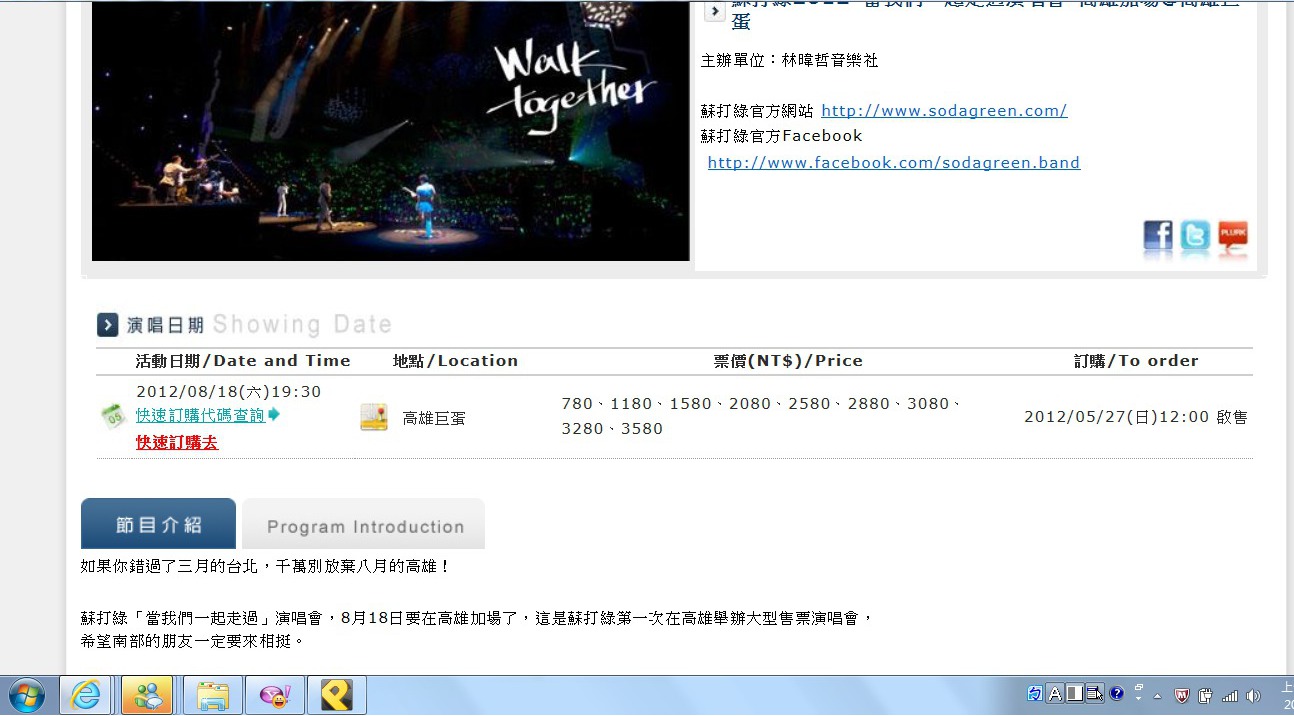This screenshot has width=1294, height=716.
Task: Click the arrow icon beside 演唱日期 heading
Action: click(x=108, y=325)
